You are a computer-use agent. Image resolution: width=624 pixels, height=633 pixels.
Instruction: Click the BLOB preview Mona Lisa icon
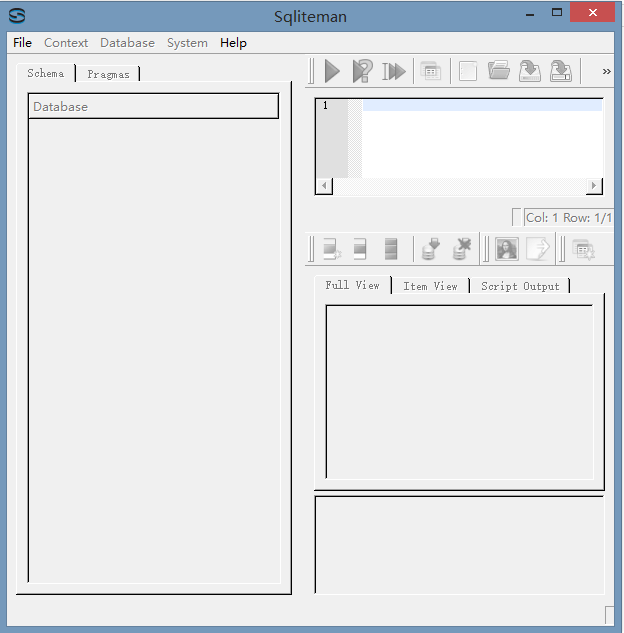point(507,249)
